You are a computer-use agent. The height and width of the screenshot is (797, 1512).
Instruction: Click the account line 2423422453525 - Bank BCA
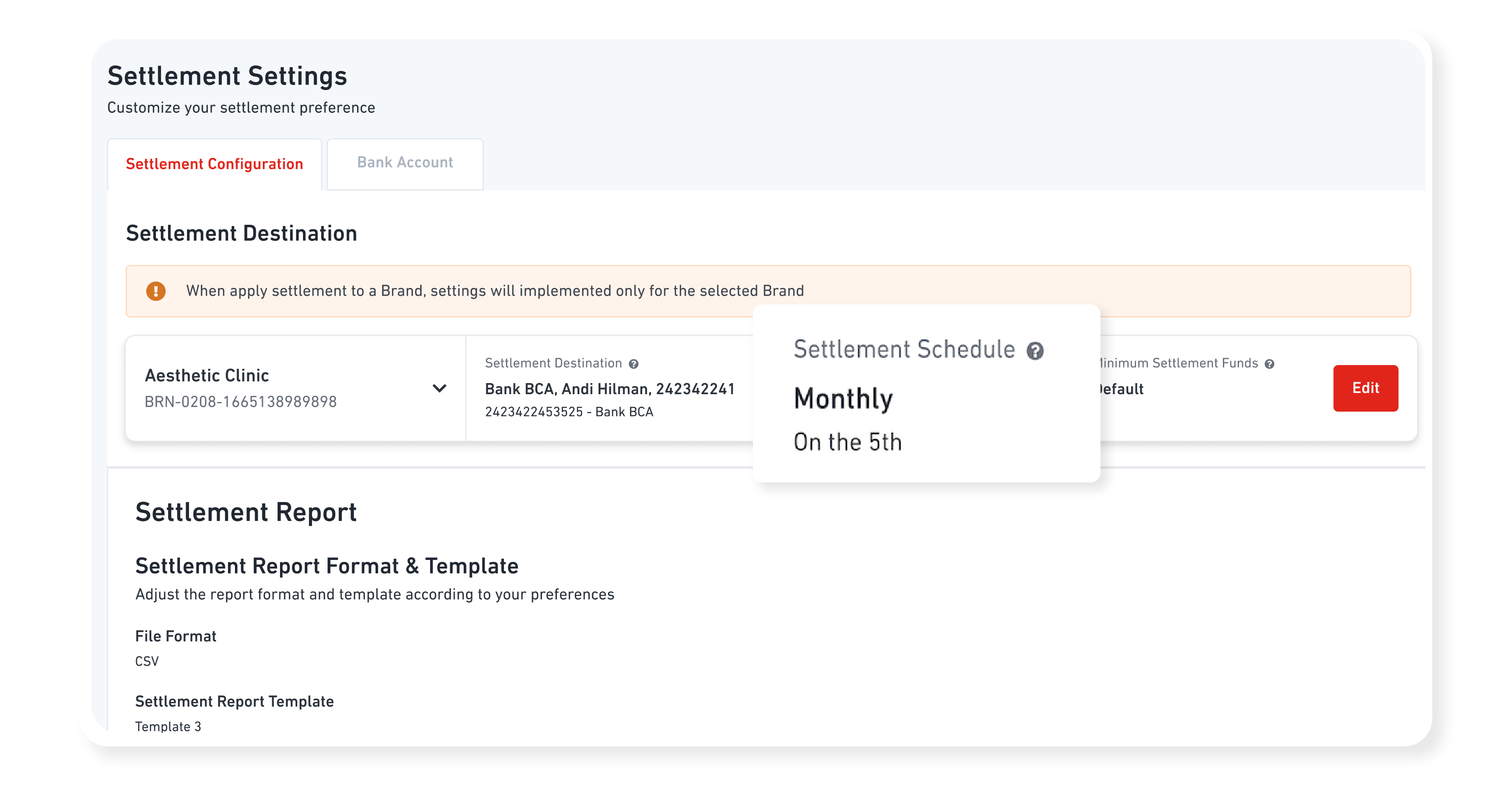pyautogui.click(x=569, y=412)
